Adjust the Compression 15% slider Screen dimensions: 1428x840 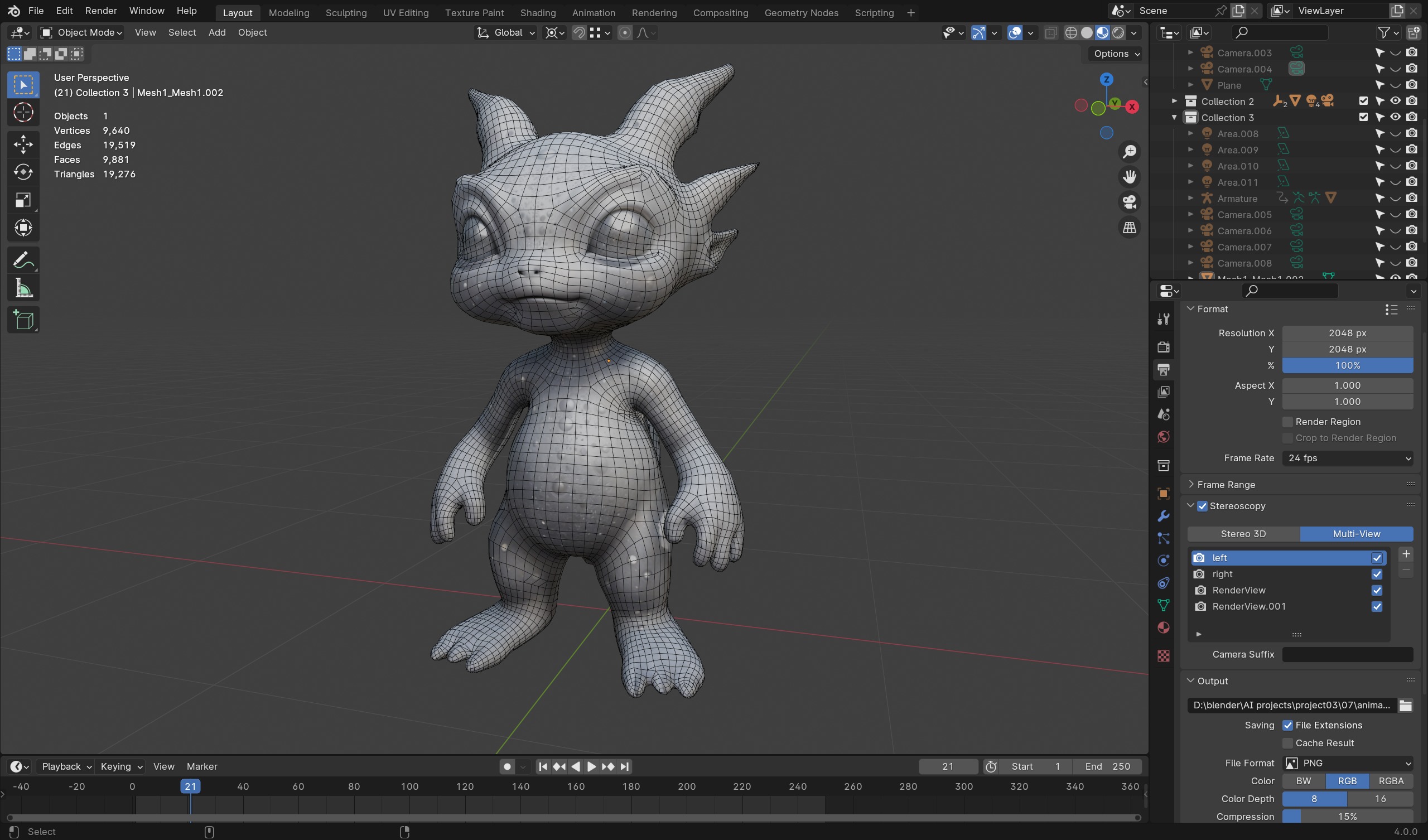[x=1348, y=817]
